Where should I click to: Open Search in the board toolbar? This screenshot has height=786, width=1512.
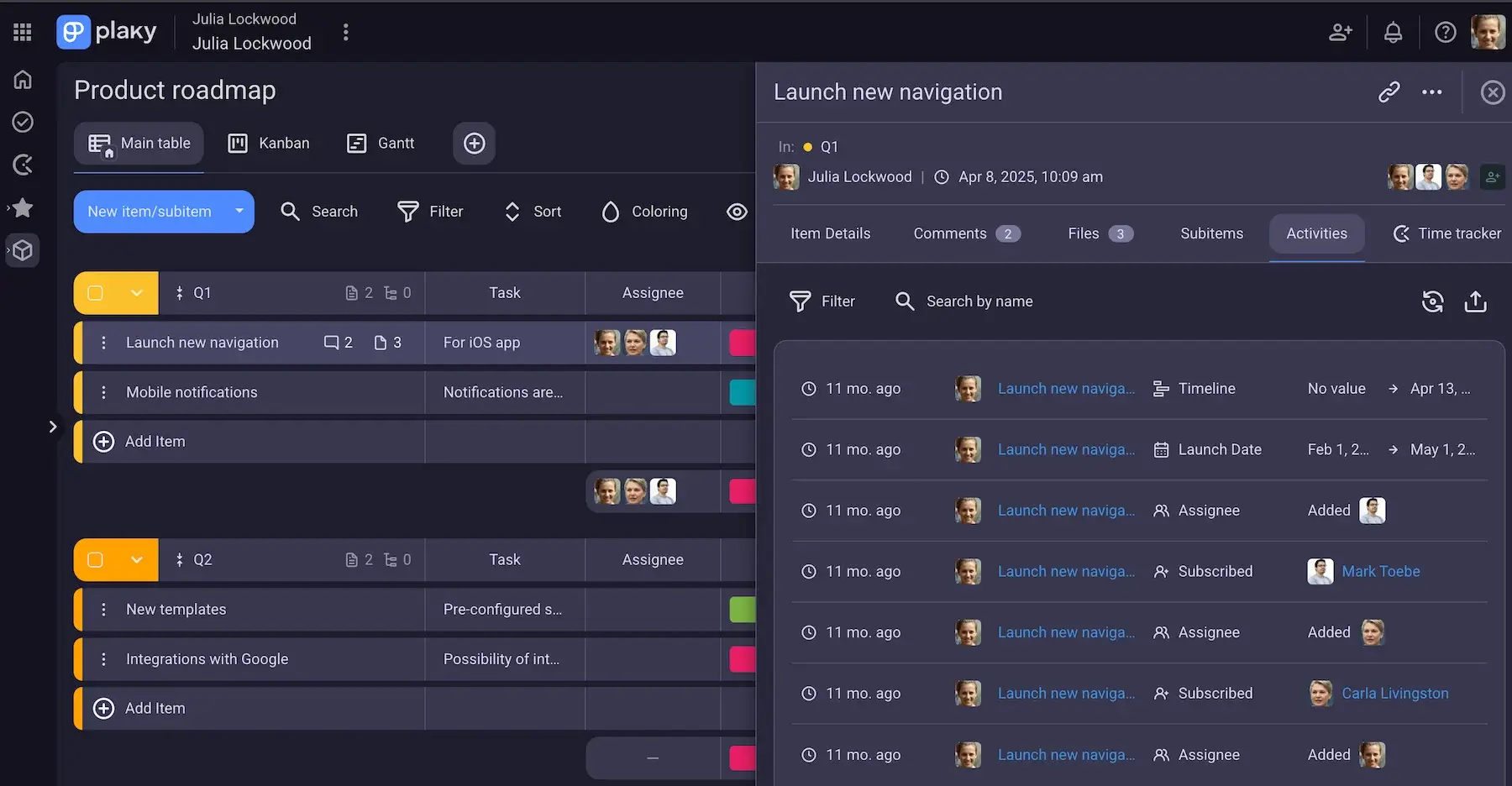319,212
